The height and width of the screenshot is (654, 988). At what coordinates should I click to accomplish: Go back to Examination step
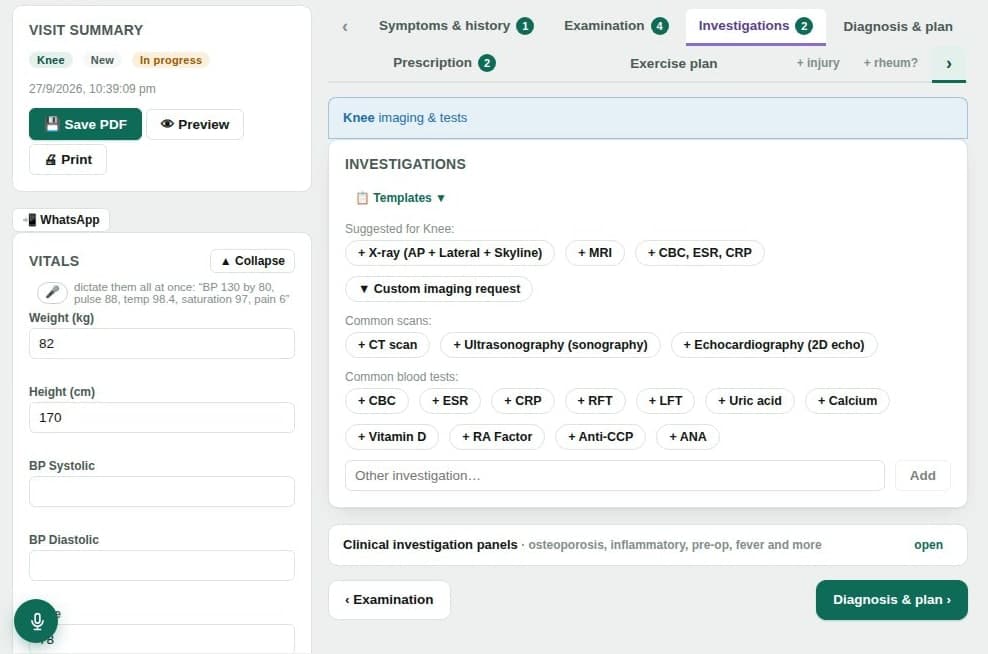pos(389,600)
